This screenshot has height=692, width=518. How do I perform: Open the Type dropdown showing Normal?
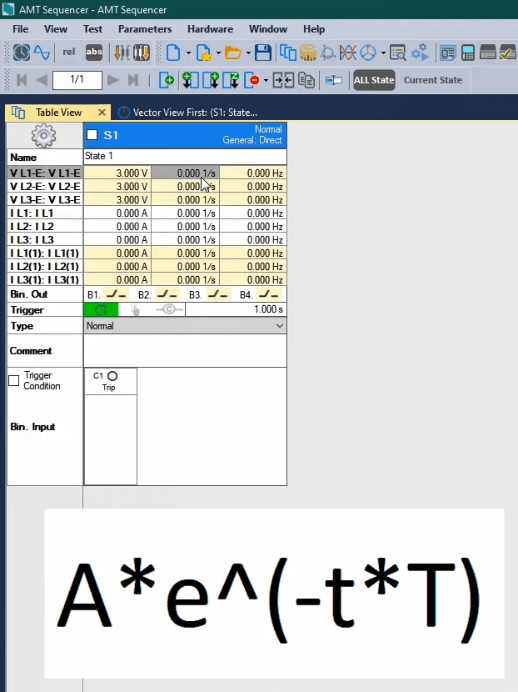185,326
